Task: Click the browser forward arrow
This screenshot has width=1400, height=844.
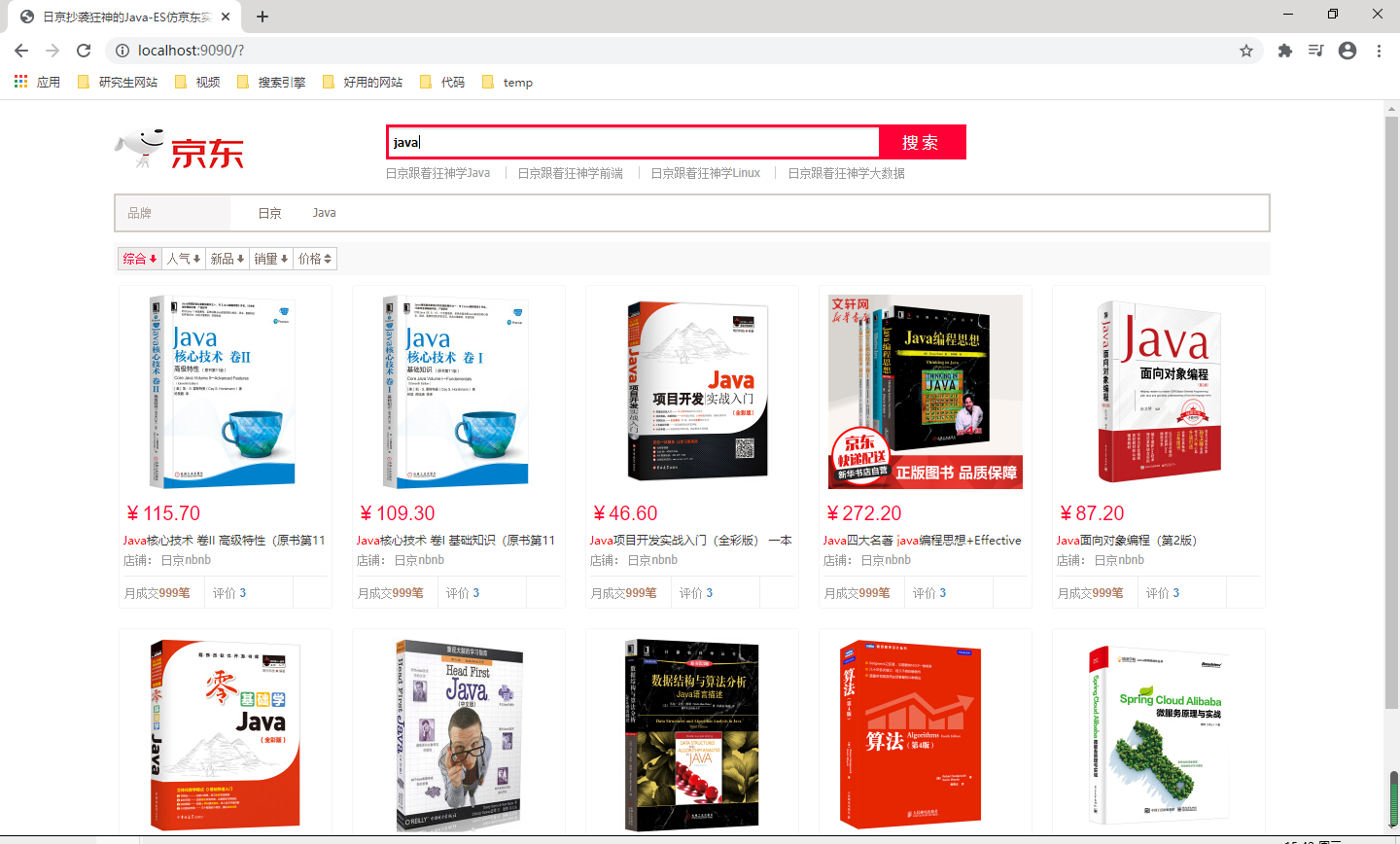Action: [52, 51]
